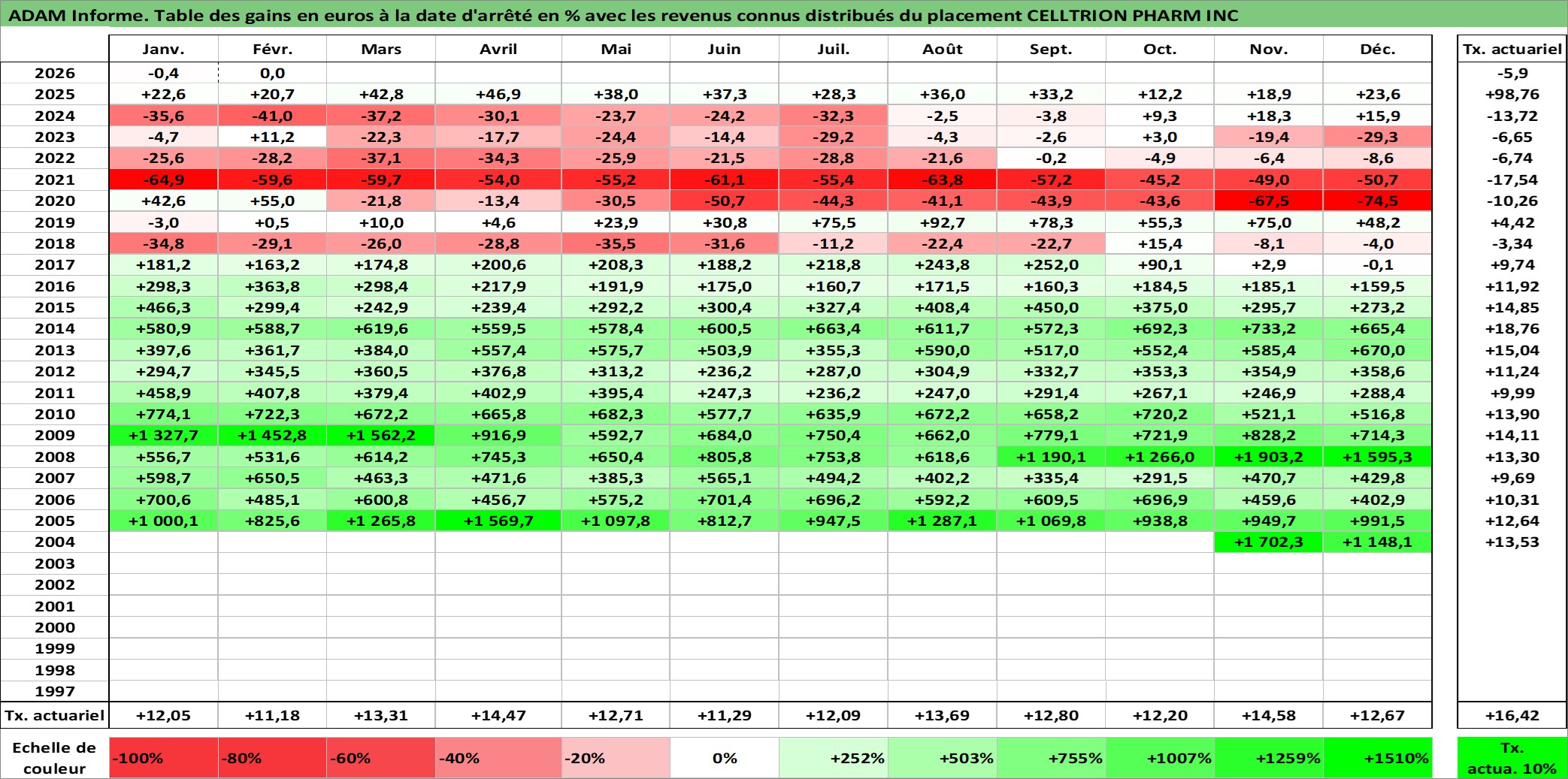
Task: Click the 2021 row label
Action: click(x=55, y=180)
